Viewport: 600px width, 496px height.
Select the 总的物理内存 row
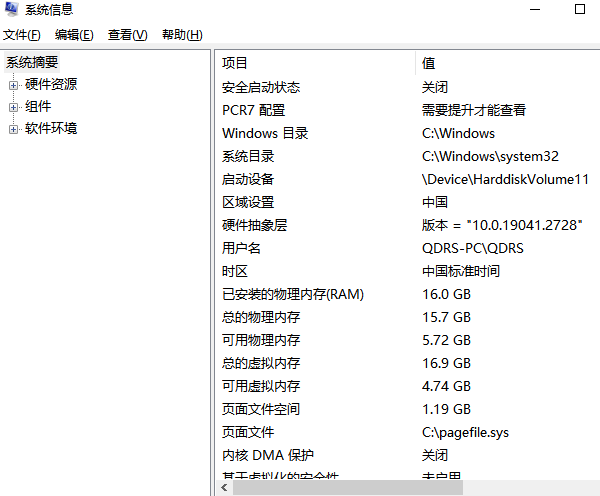click(x=408, y=317)
